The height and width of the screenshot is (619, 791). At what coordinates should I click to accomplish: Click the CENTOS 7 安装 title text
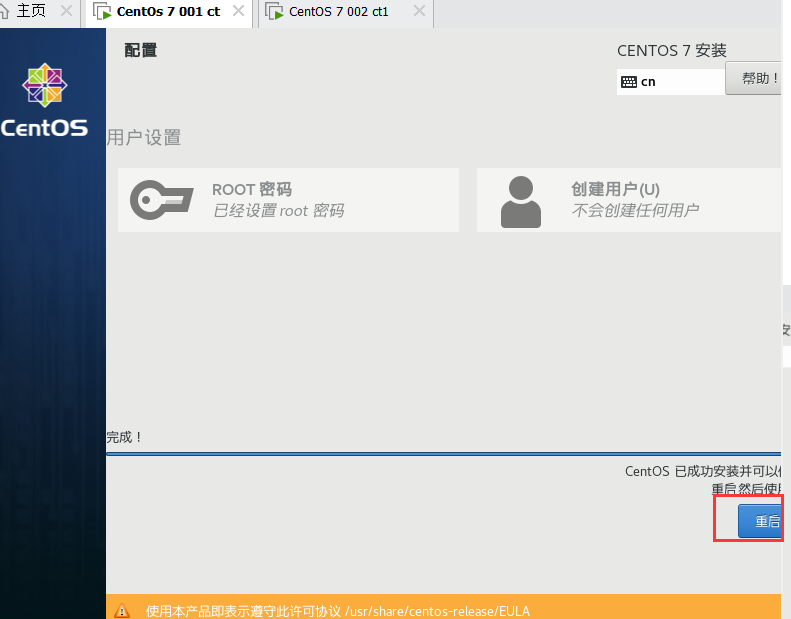click(x=671, y=50)
